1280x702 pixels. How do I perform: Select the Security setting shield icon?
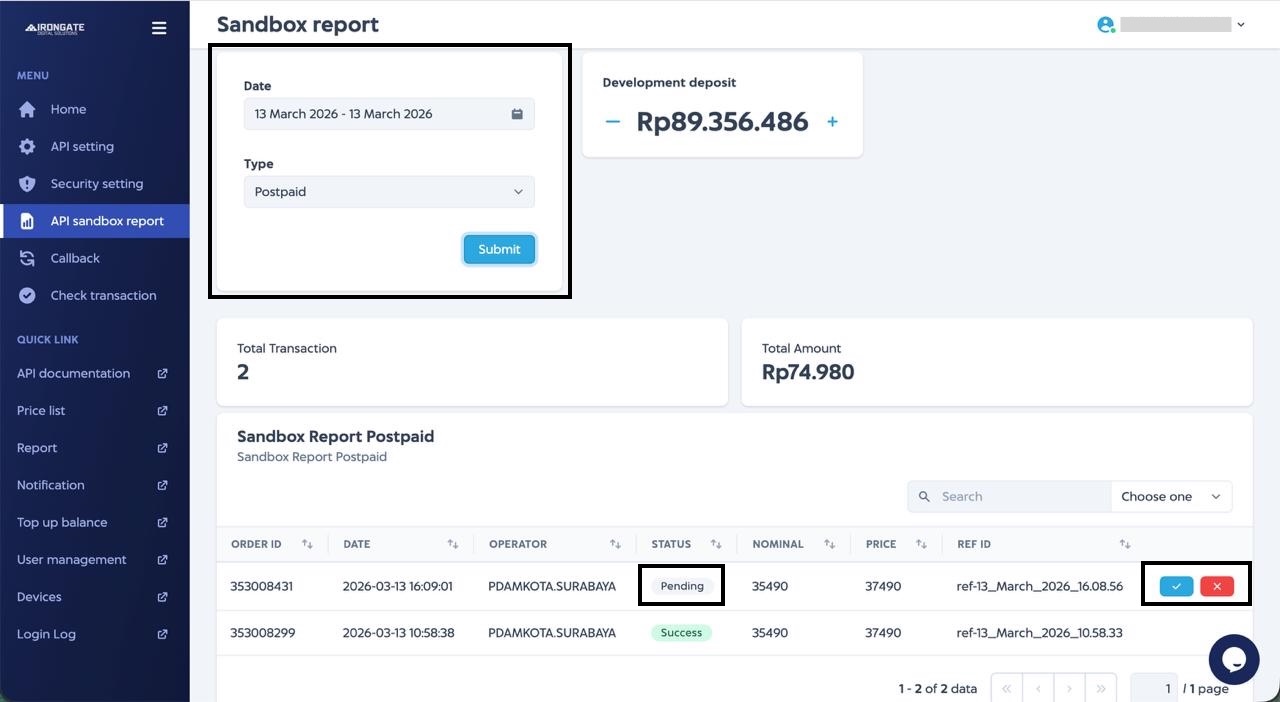[x=28, y=183]
